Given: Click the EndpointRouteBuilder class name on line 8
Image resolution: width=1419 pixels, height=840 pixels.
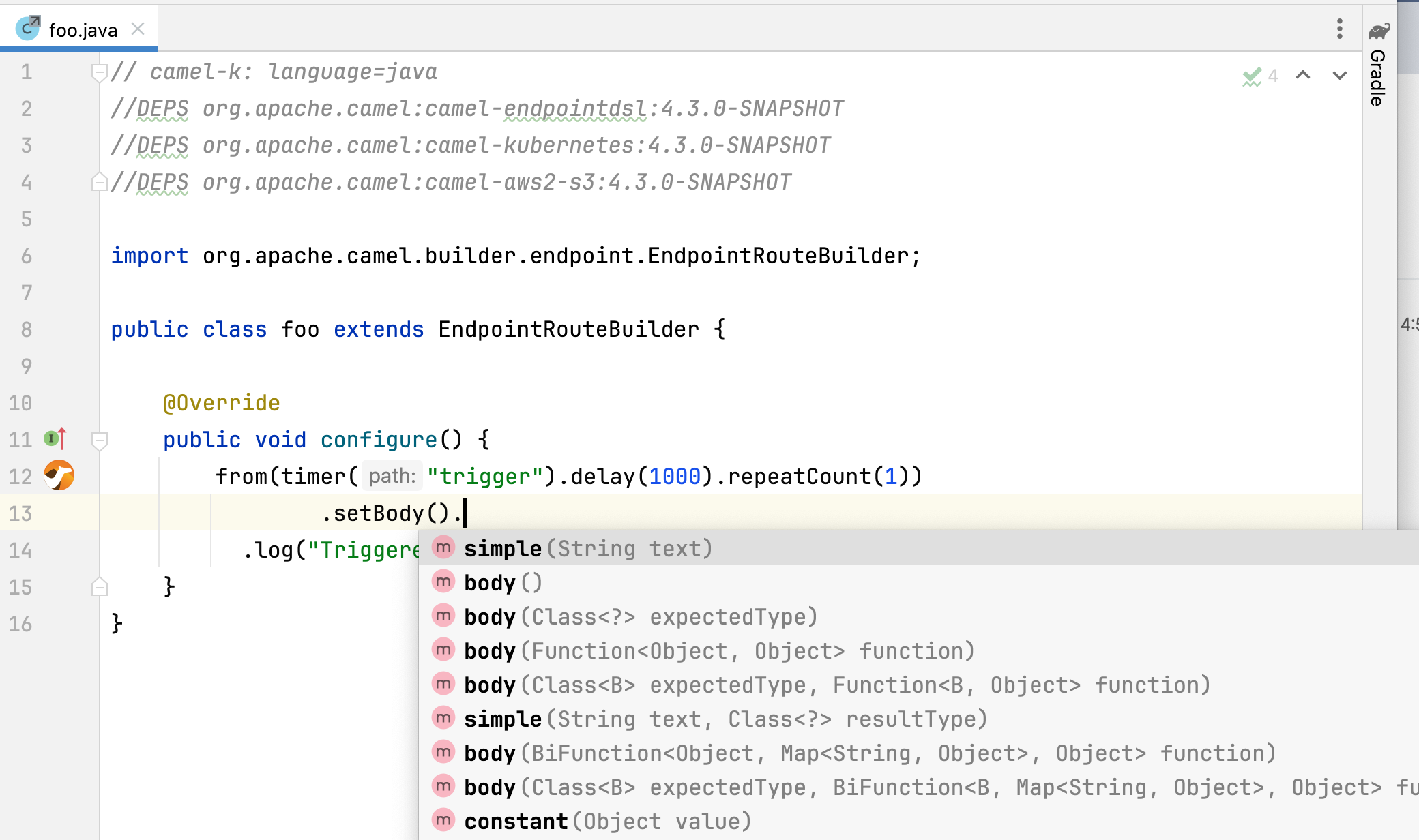Looking at the screenshot, I should [x=568, y=329].
